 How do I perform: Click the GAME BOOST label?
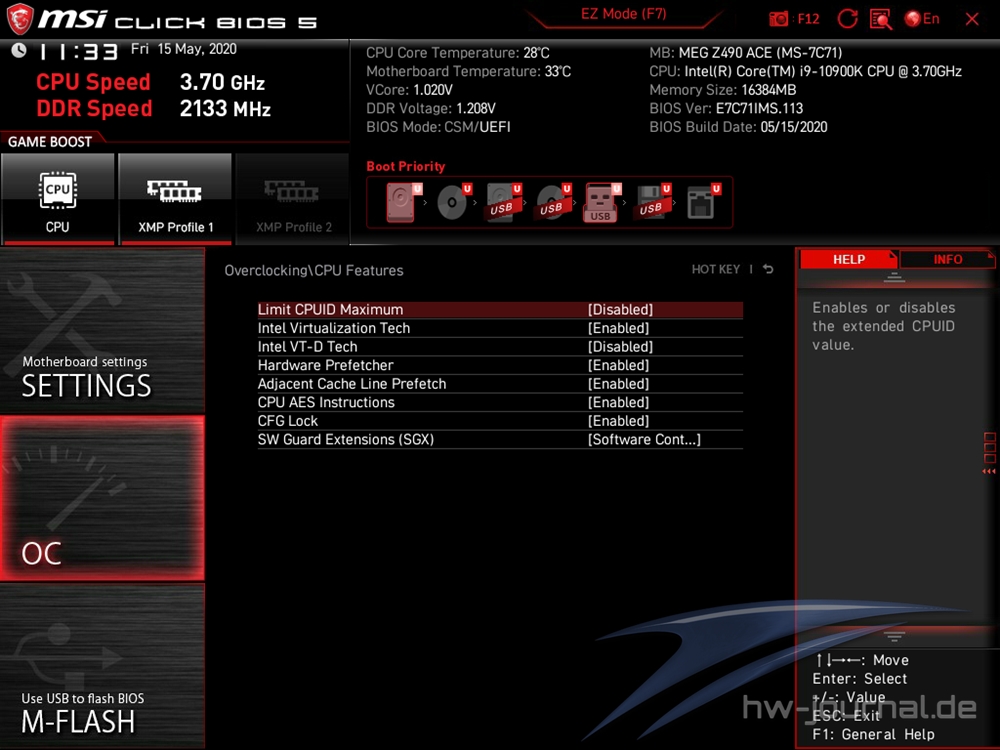click(x=50, y=142)
